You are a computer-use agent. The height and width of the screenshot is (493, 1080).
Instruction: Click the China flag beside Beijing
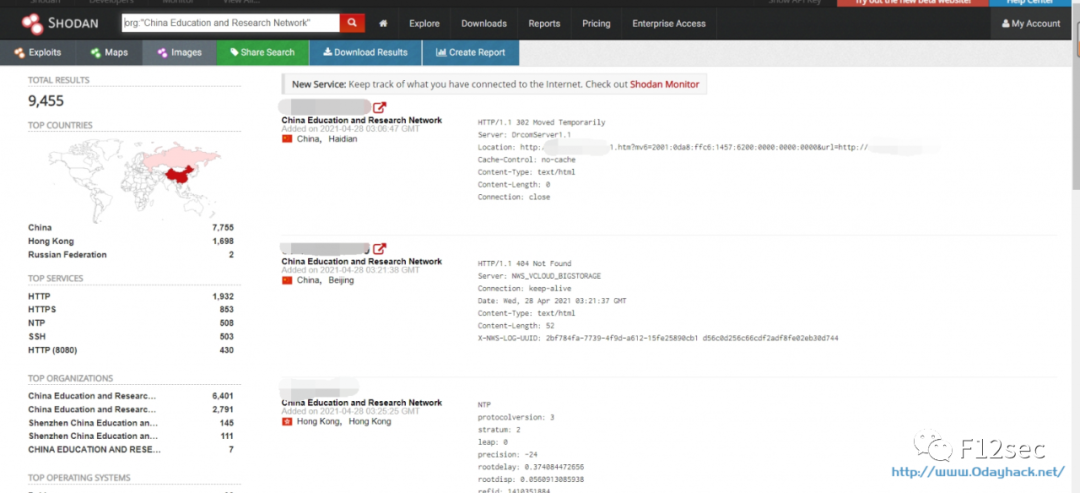(287, 280)
